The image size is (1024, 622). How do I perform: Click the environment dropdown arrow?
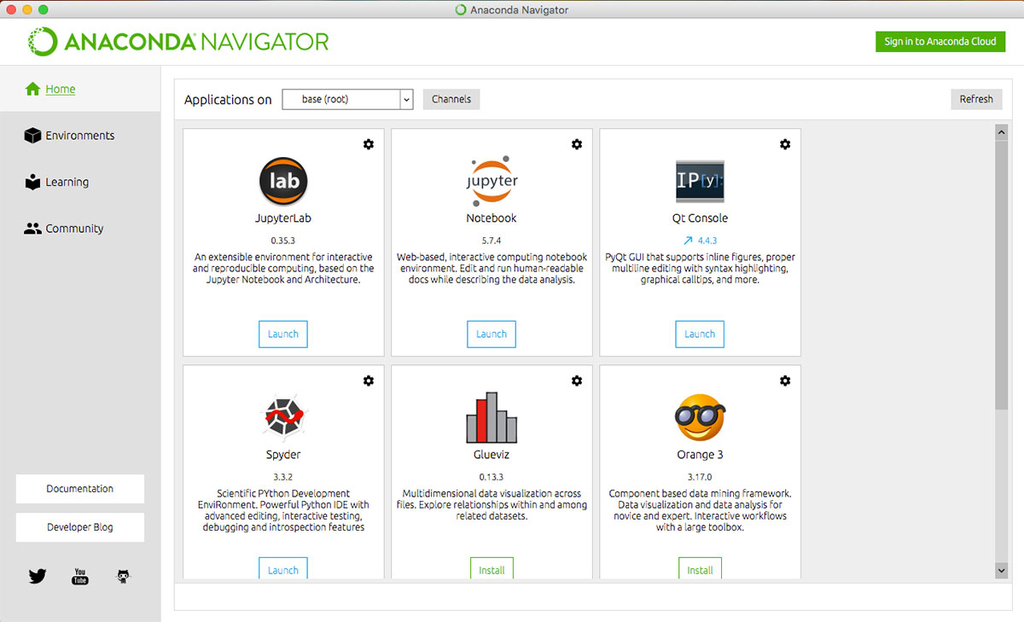[x=406, y=99]
